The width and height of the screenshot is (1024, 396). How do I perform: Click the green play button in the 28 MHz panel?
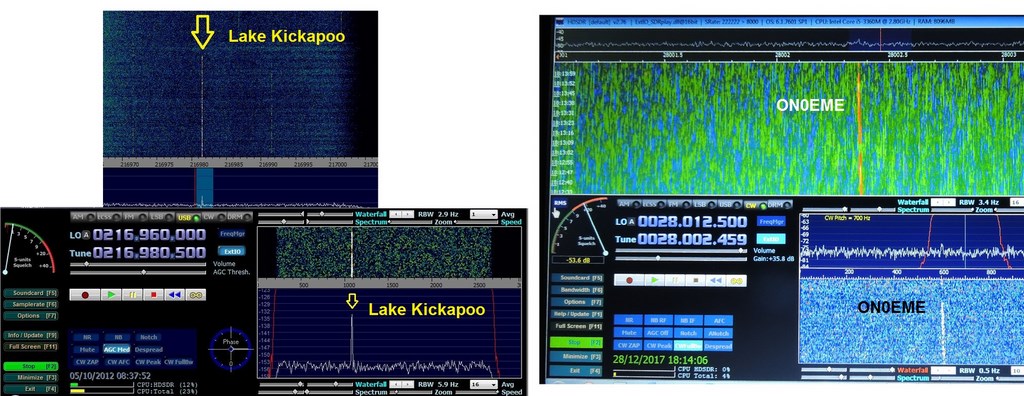(654, 280)
